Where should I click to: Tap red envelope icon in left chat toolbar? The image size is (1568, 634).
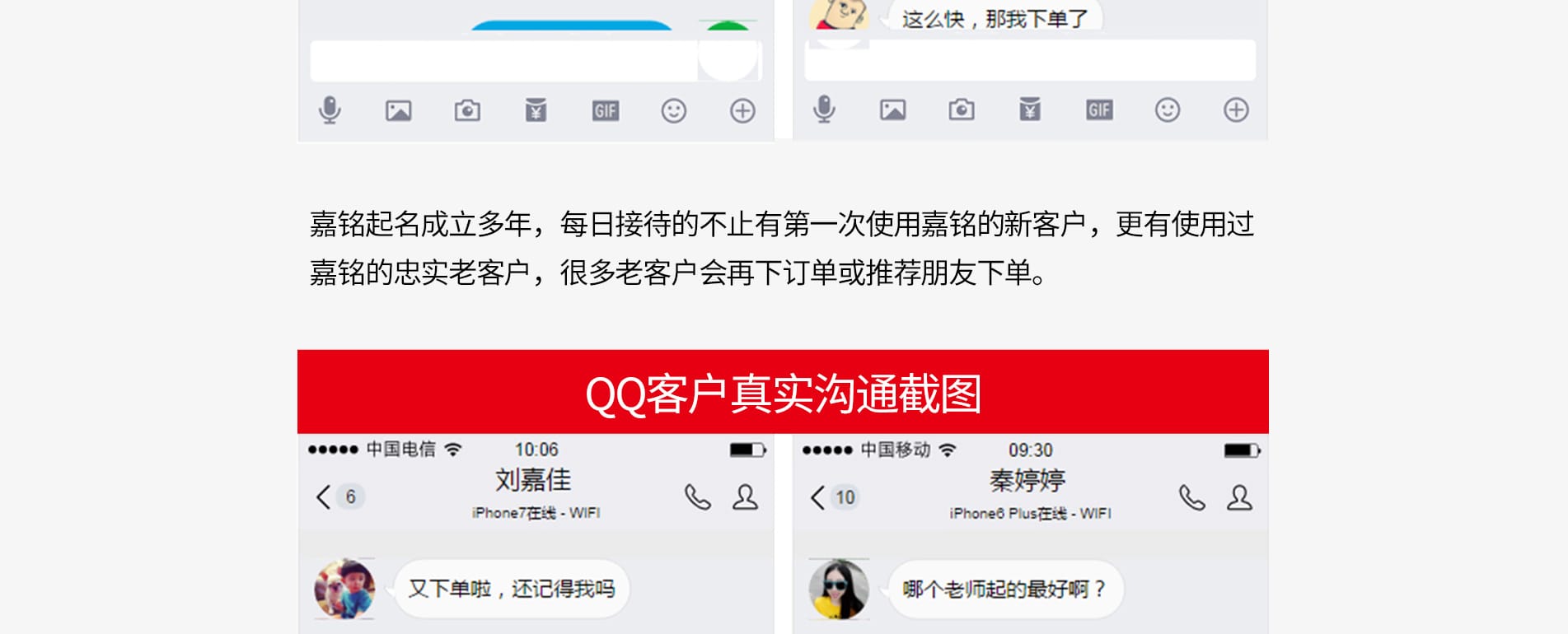536,110
